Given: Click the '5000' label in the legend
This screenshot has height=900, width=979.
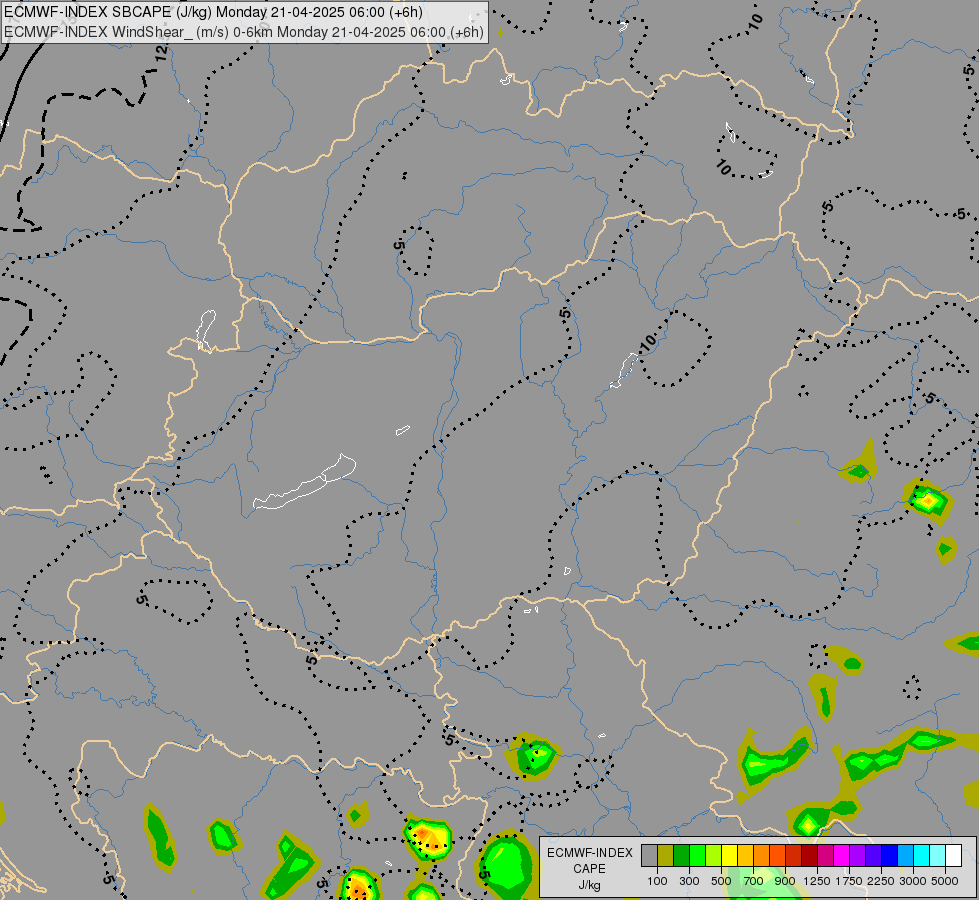Looking at the screenshot, I should click(945, 881).
